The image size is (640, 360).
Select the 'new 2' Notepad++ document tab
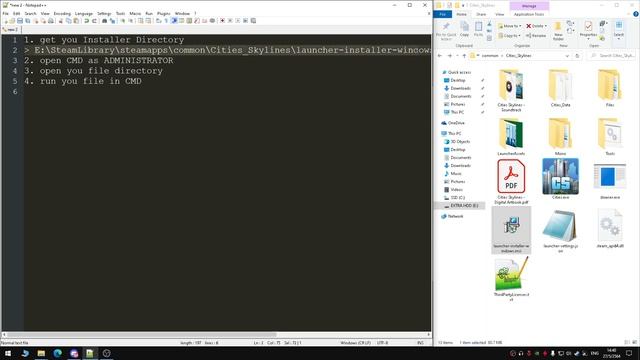pyautogui.click(x=11, y=29)
